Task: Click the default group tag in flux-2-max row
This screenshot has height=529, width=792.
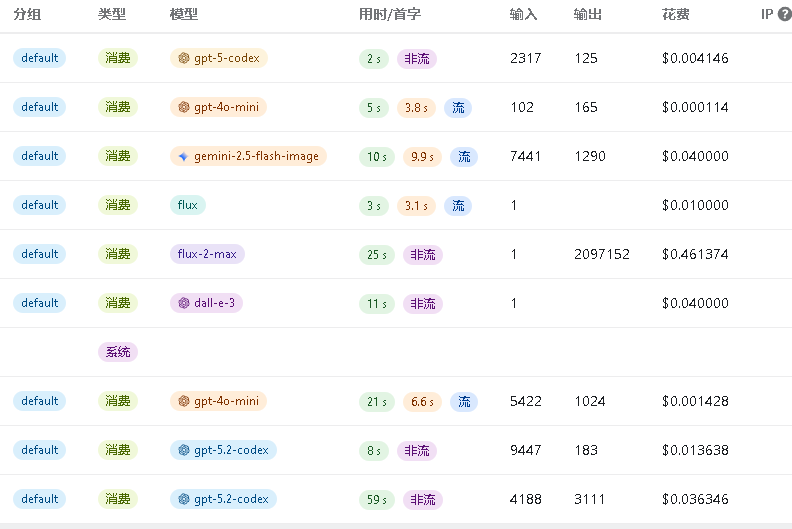Action: [39, 254]
